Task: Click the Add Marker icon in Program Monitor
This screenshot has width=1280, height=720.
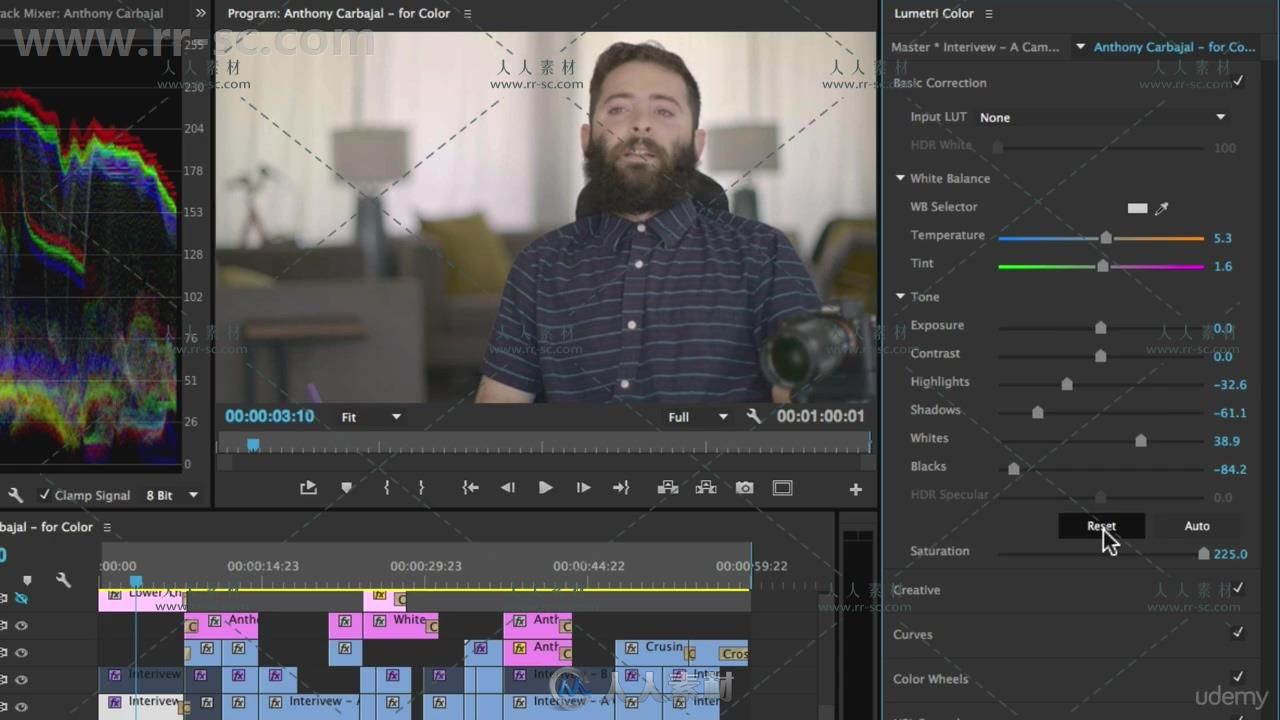Action: 346,488
